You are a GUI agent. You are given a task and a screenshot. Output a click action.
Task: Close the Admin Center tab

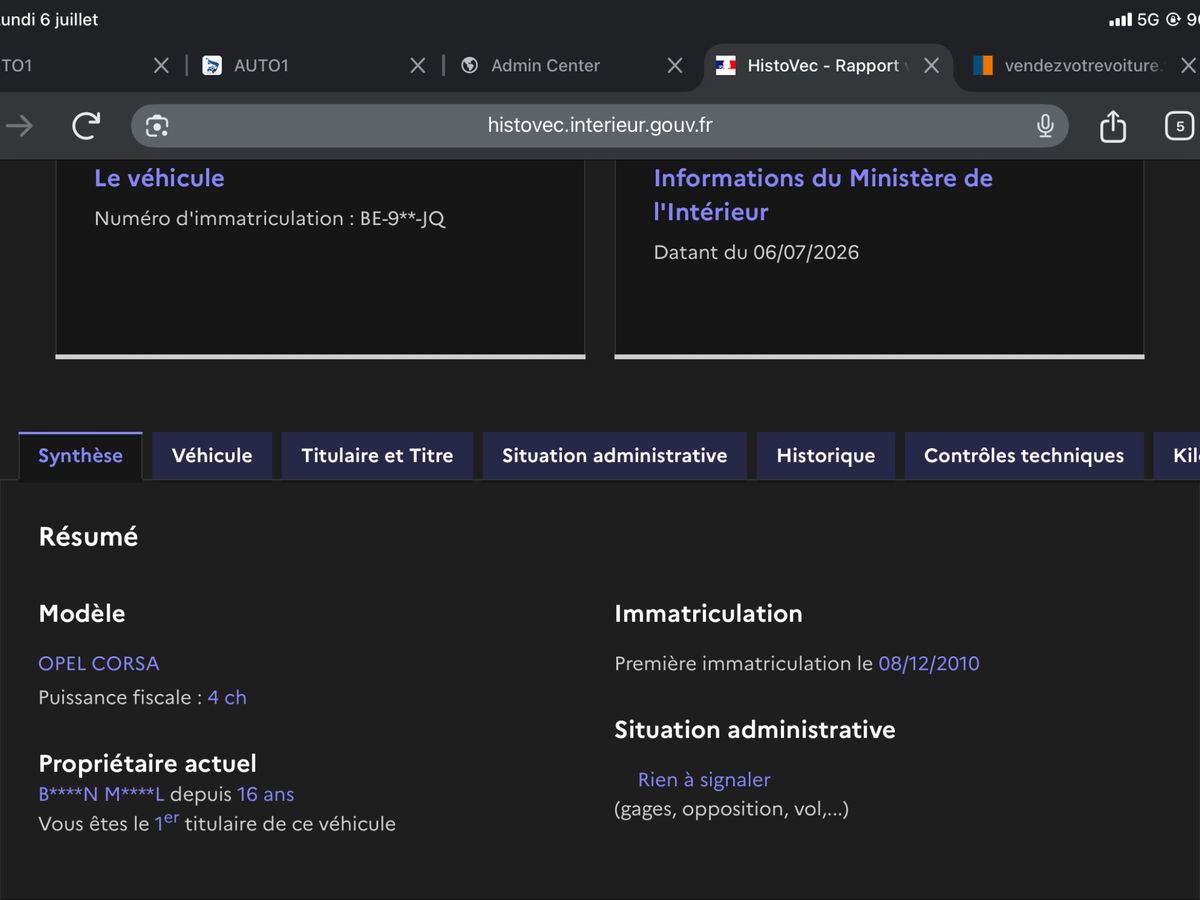pyautogui.click(x=675, y=65)
